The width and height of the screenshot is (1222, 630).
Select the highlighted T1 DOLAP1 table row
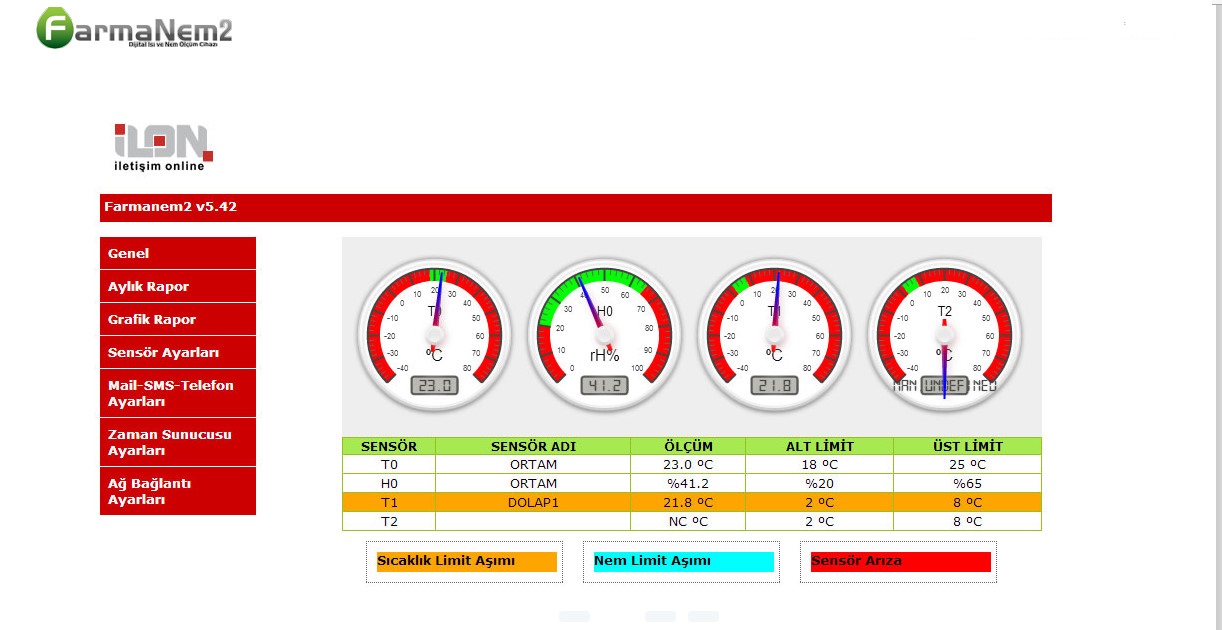(692, 502)
